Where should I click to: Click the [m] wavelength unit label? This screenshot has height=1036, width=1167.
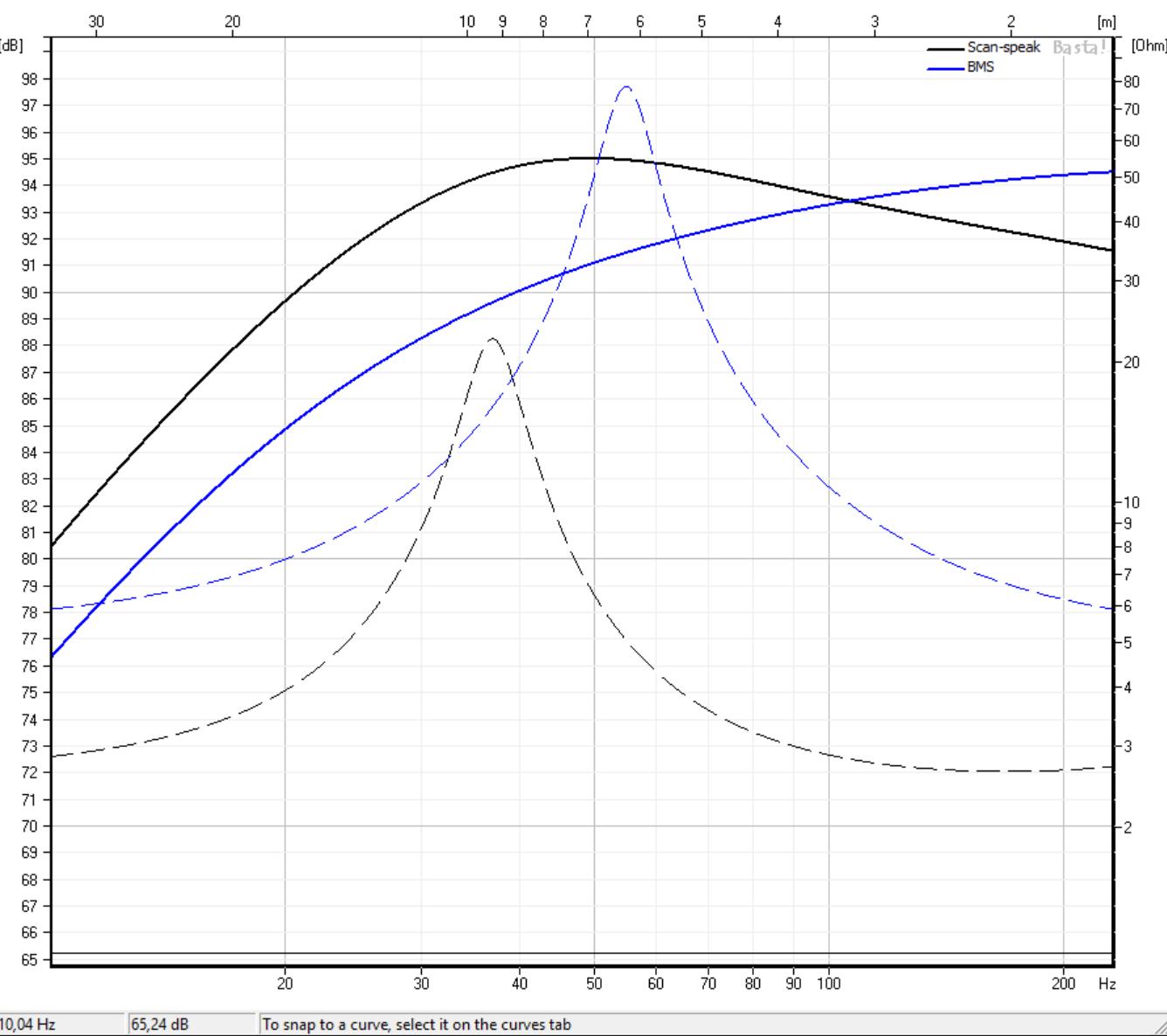click(1106, 22)
